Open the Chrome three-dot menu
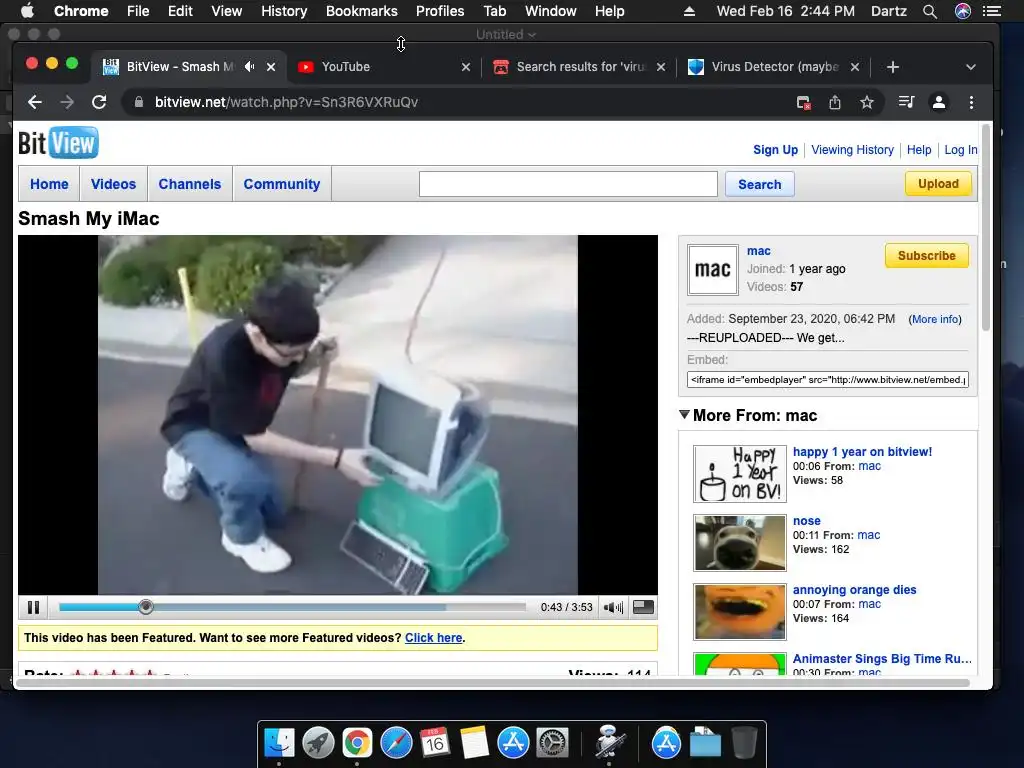 [971, 102]
